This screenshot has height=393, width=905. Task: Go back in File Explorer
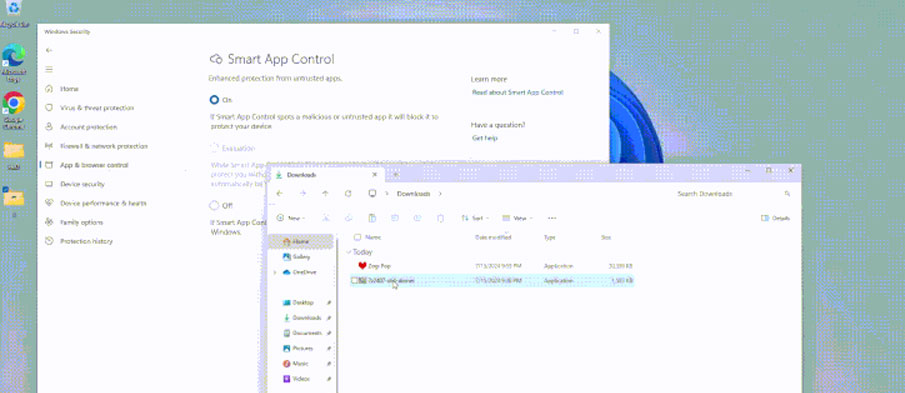[x=280, y=194]
